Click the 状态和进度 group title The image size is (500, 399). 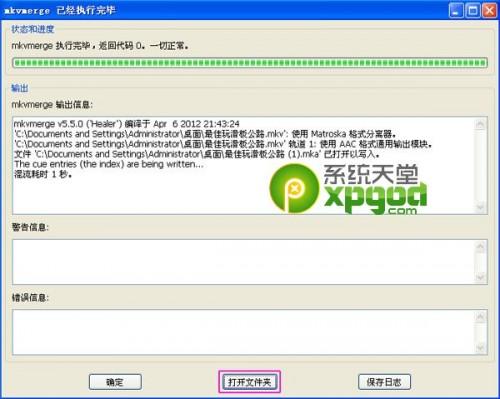[x=33, y=29]
